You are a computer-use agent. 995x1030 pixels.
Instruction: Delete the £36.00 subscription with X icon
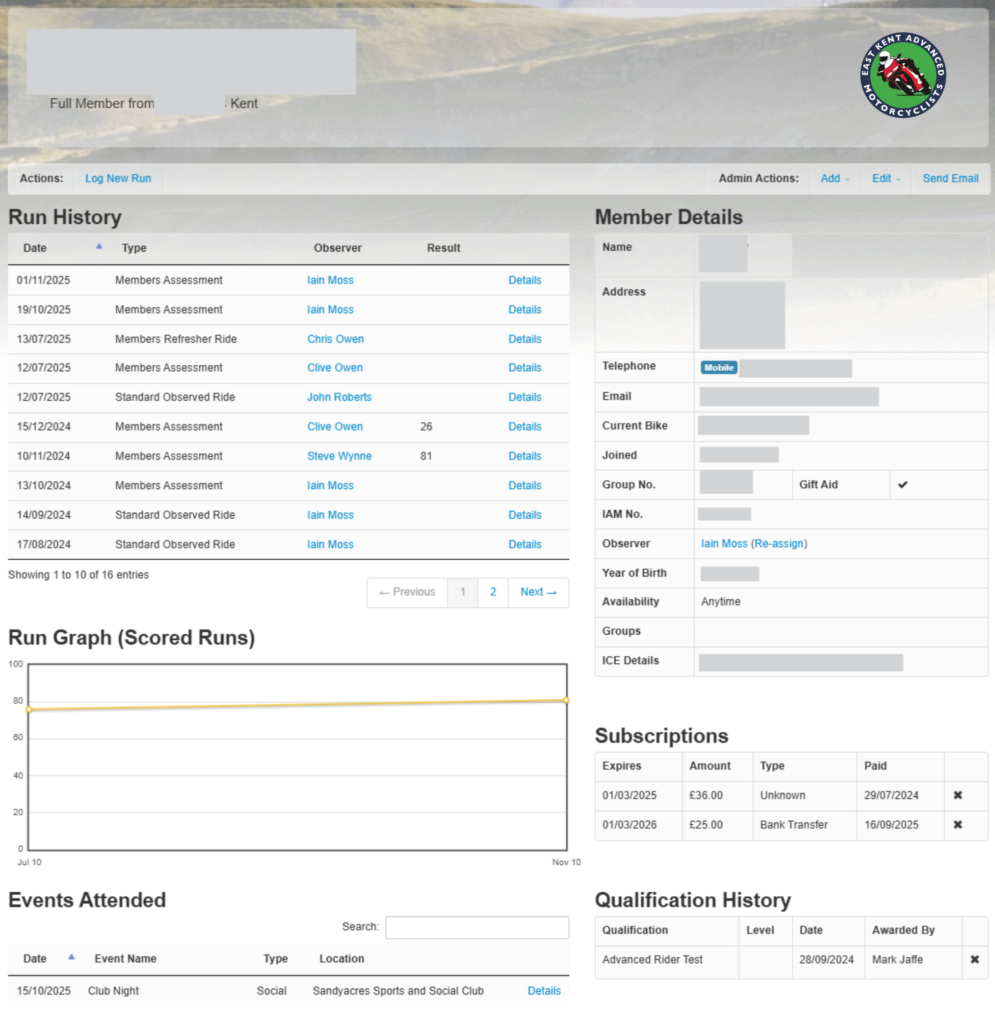957,795
